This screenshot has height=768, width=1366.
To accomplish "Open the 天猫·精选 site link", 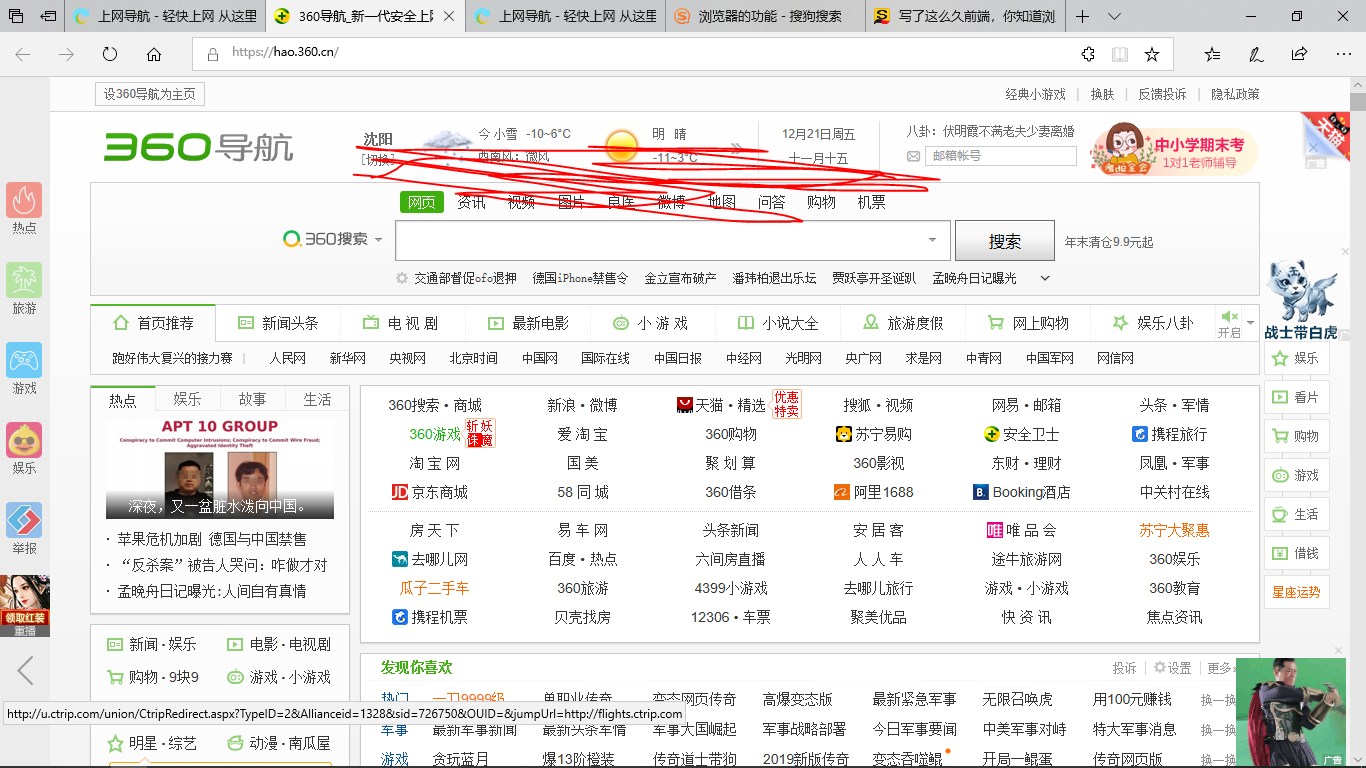I will tap(721, 405).
